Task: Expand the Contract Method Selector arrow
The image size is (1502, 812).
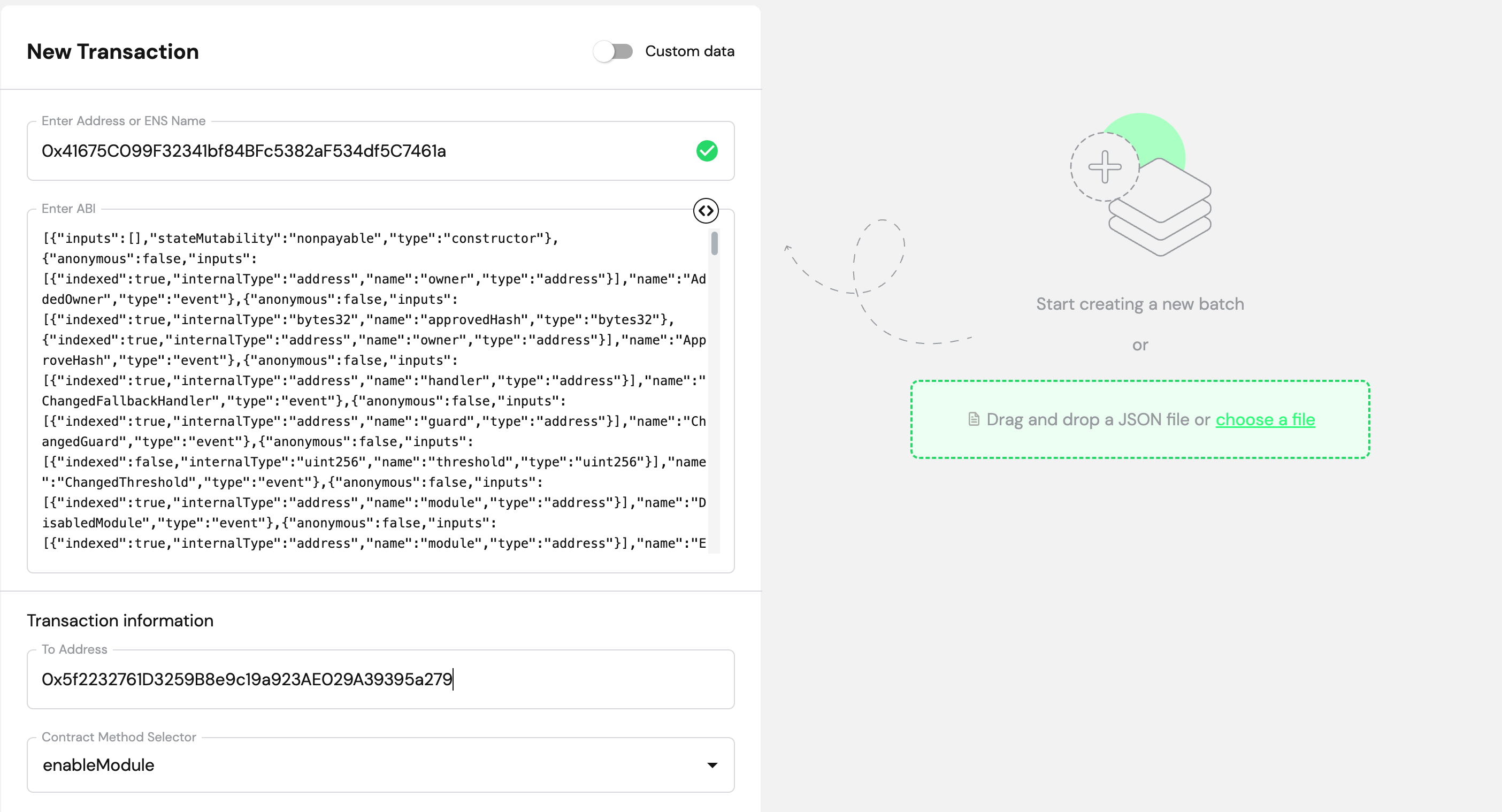Action: (712, 765)
